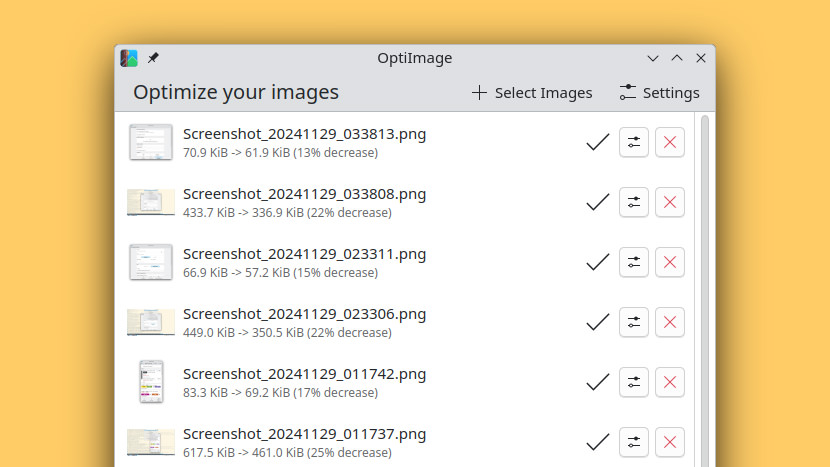Screen dimensions: 830x467
Task: Open options for Screenshot_20241129_033808.png
Action: point(634,202)
